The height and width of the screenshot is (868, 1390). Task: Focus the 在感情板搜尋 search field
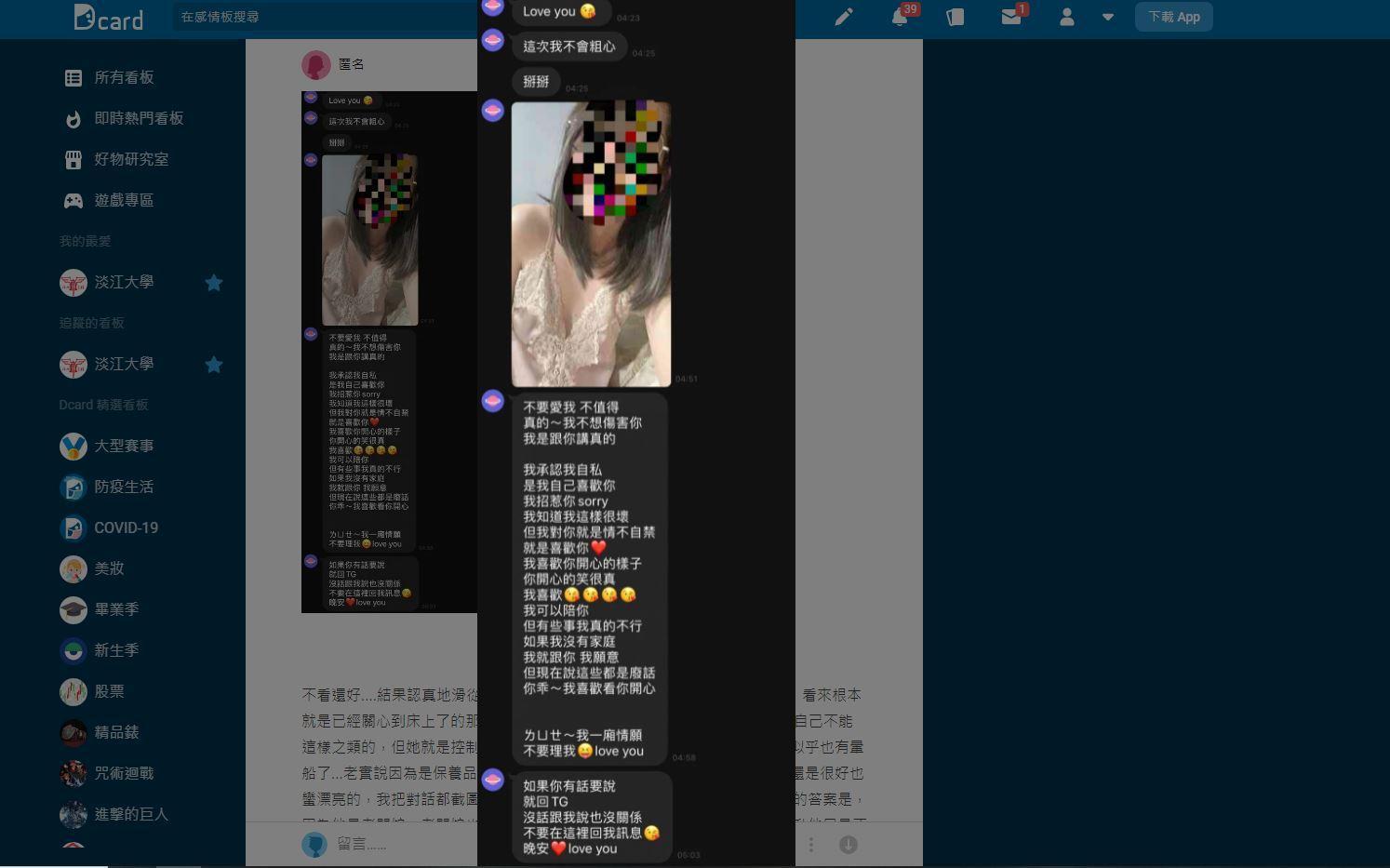click(x=325, y=17)
